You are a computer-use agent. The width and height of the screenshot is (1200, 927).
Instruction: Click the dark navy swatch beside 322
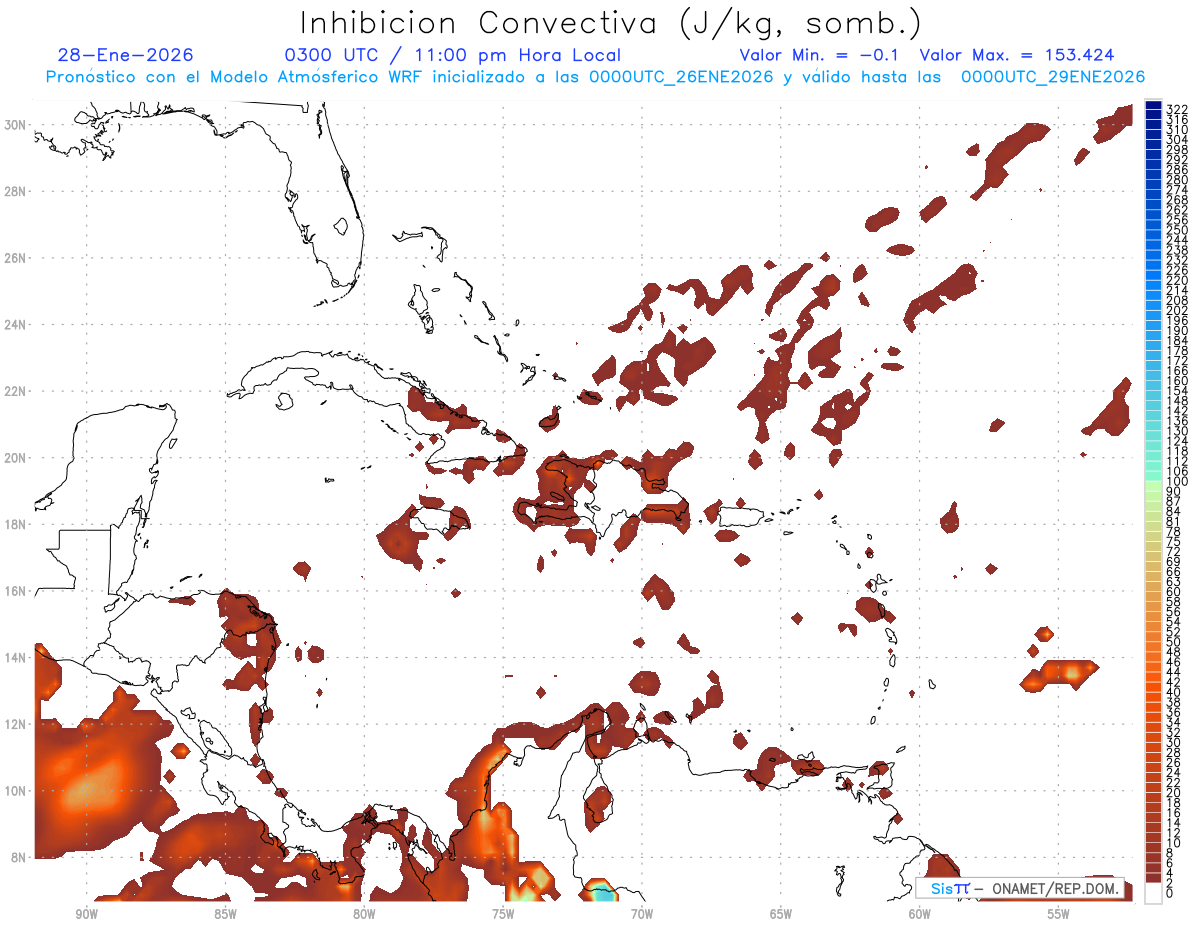[1153, 106]
